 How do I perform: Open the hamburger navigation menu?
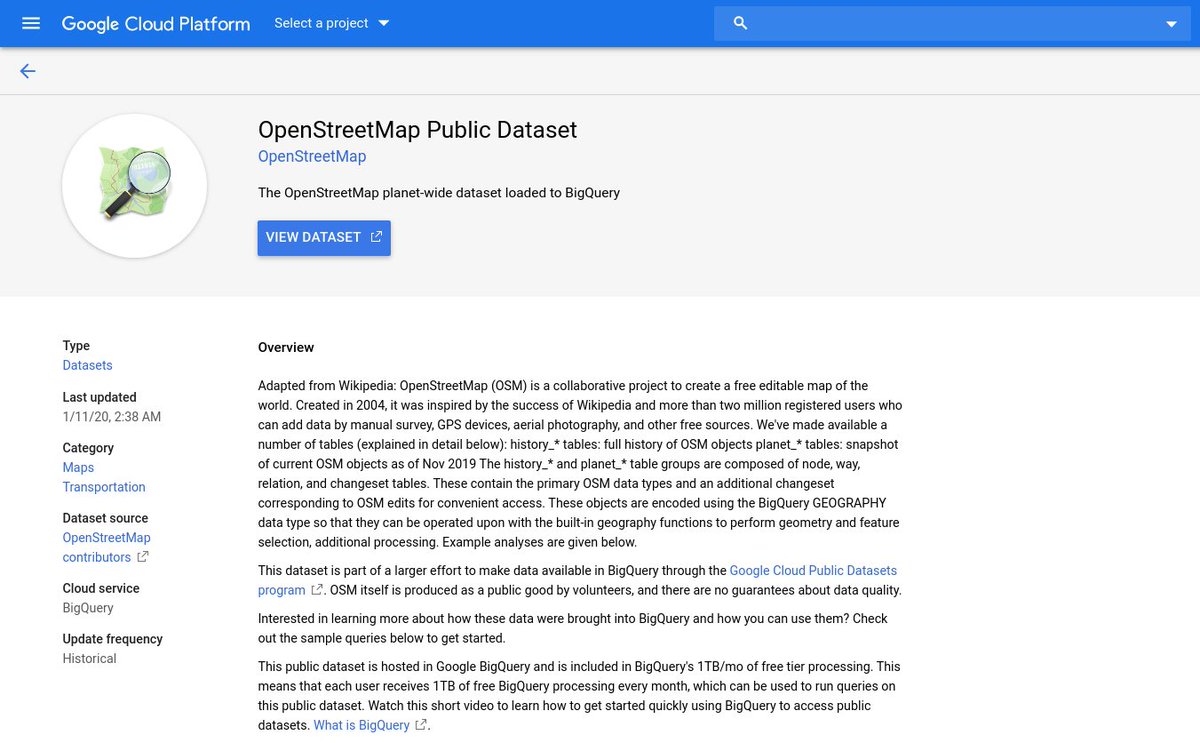(31, 23)
